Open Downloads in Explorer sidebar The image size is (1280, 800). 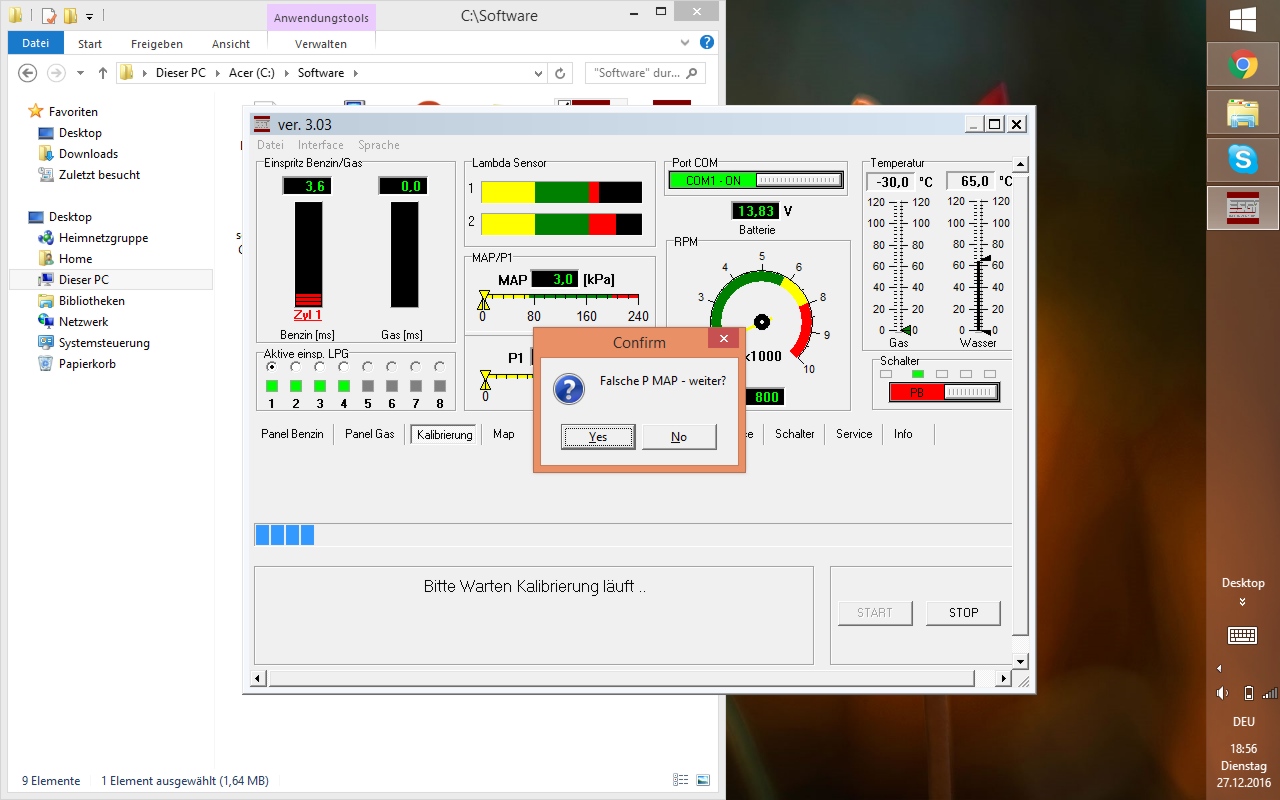coord(88,154)
